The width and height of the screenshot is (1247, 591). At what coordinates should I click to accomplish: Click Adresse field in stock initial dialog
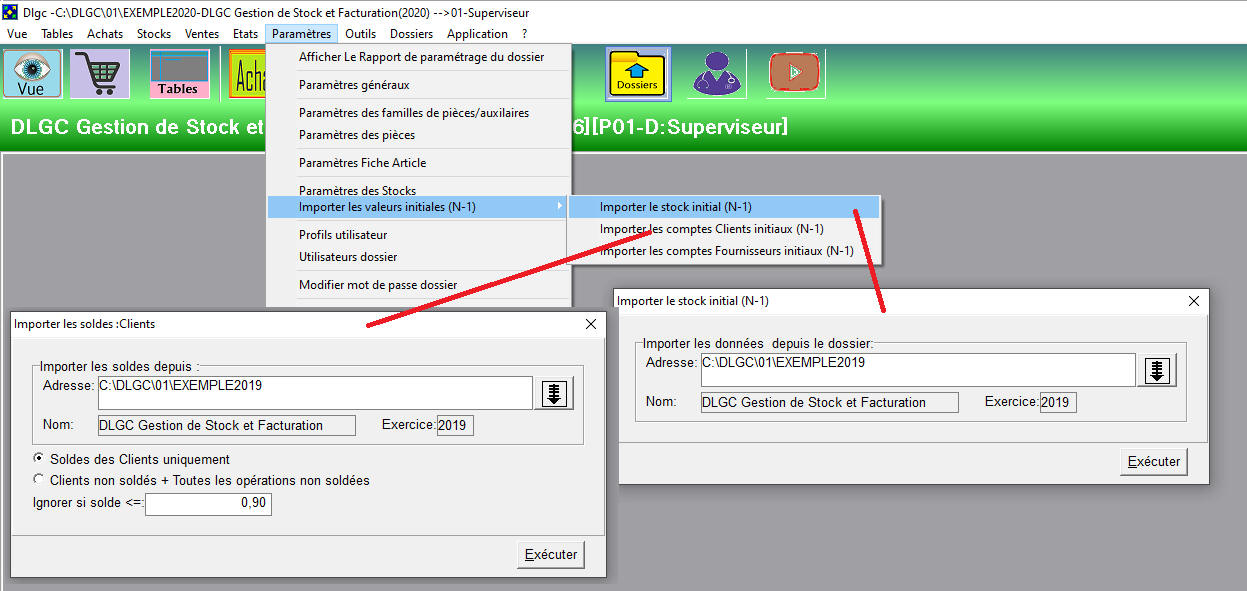pos(917,370)
